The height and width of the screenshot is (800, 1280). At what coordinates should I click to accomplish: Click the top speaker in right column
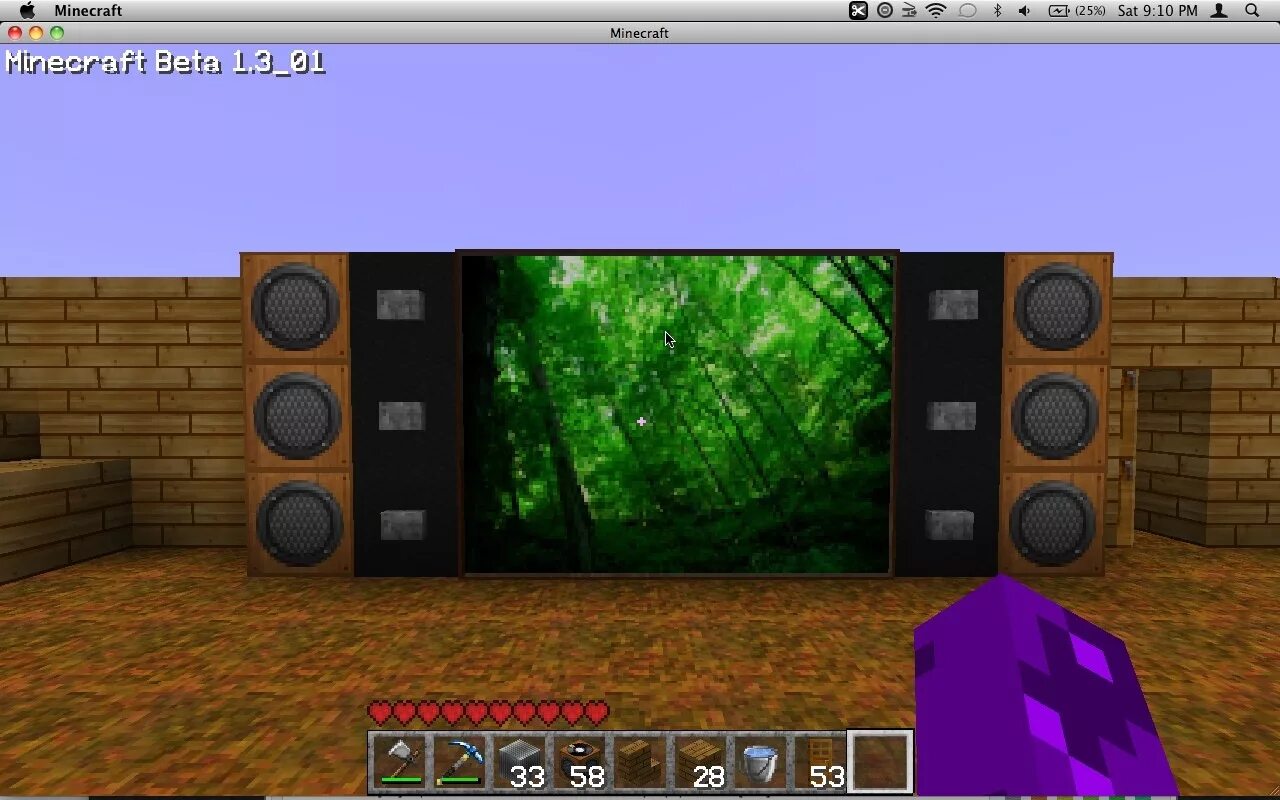[x=1058, y=306]
